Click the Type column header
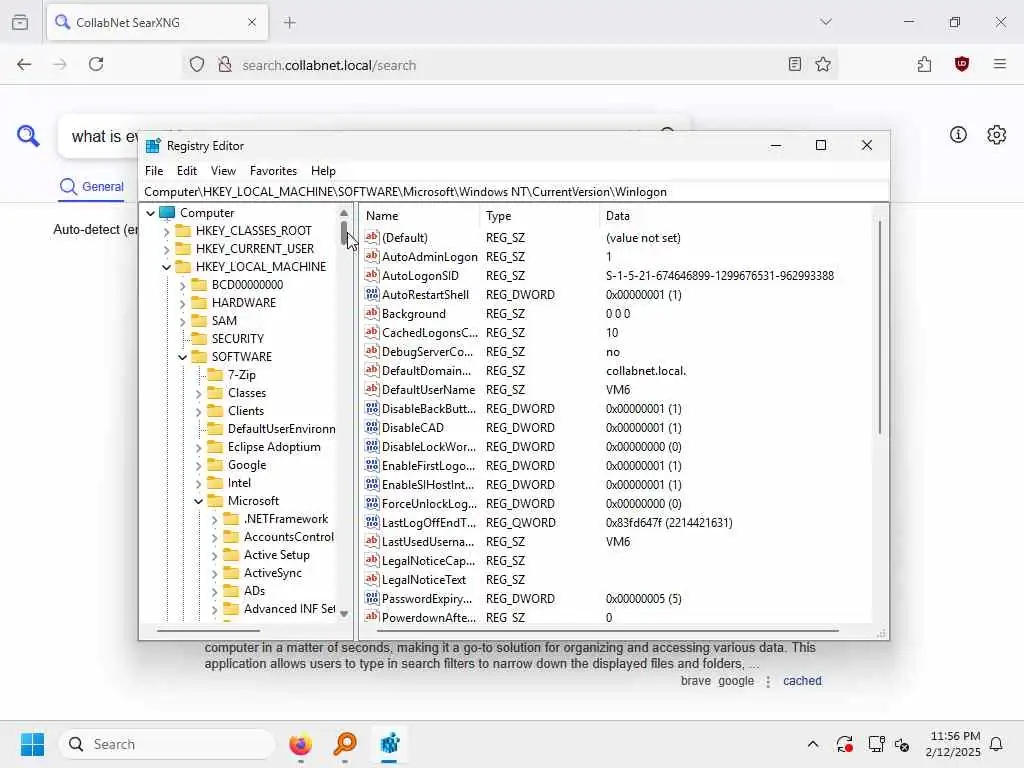1024x768 pixels. pyautogui.click(x=539, y=216)
